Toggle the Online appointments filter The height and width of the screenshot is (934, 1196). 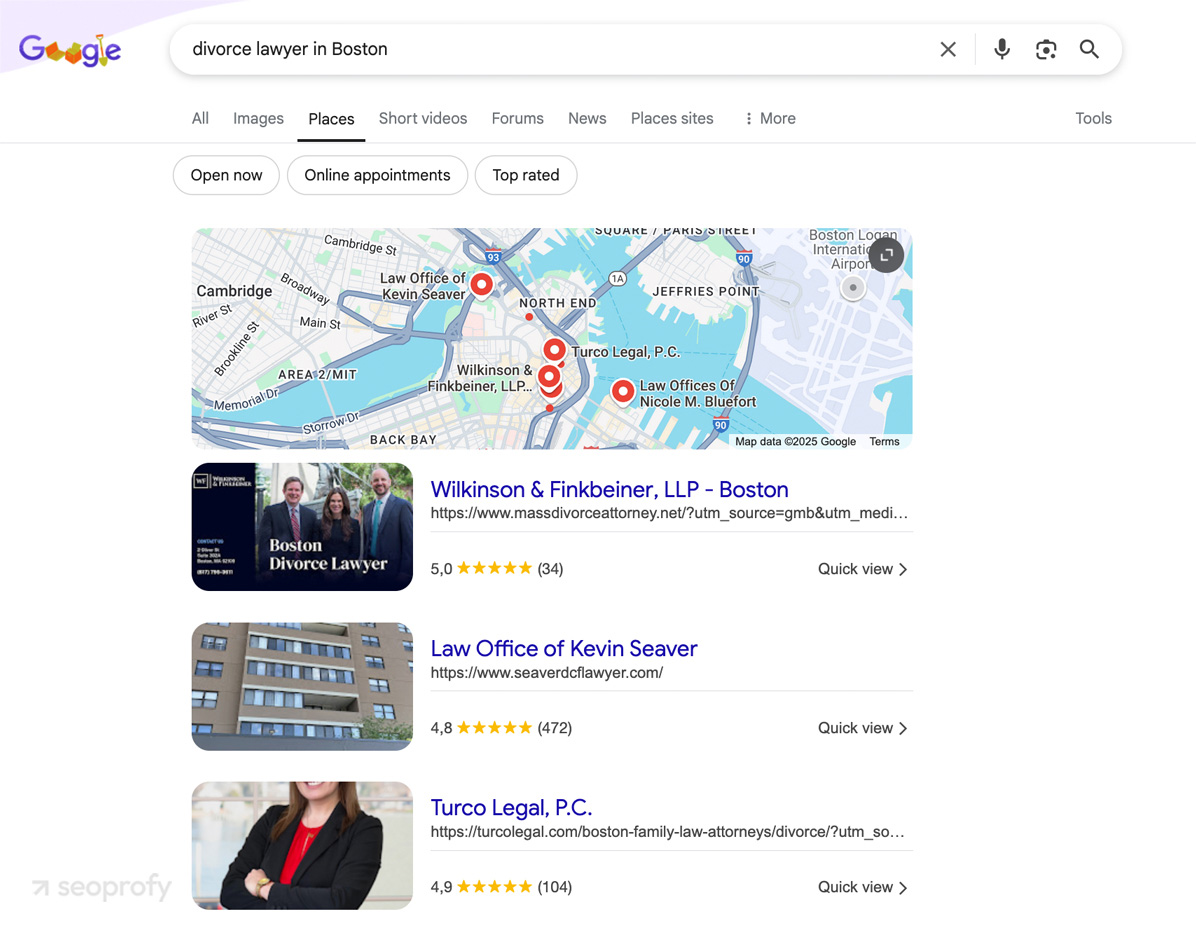point(377,175)
